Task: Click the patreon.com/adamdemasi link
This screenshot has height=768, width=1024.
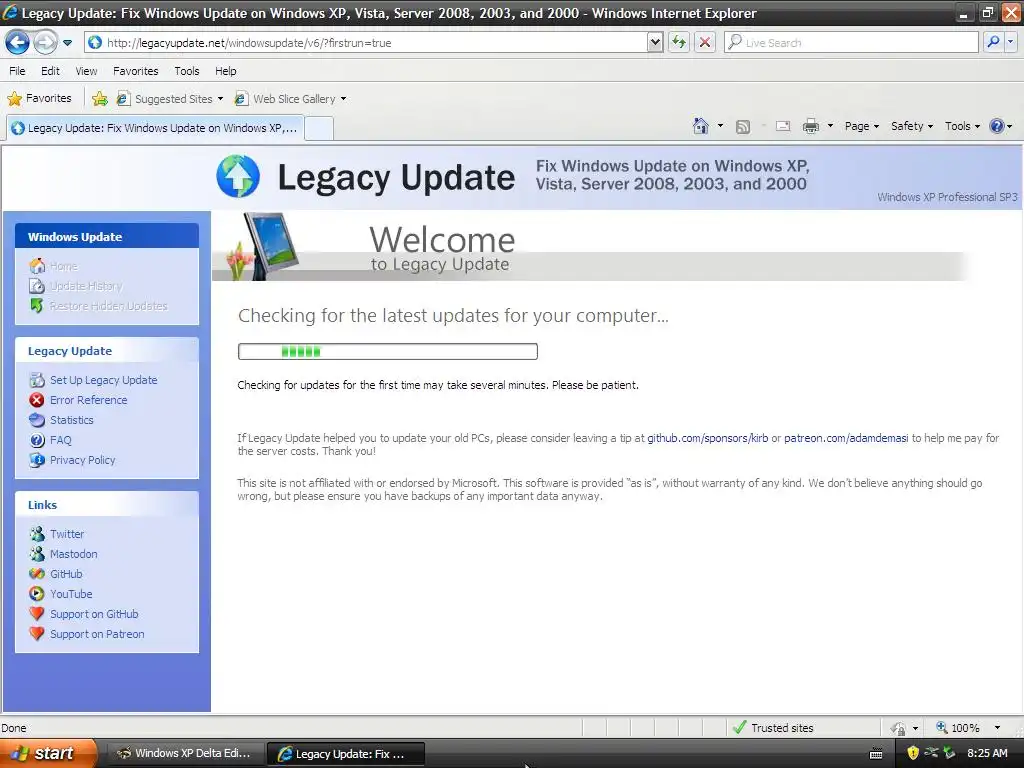Action: (x=846, y=438)
